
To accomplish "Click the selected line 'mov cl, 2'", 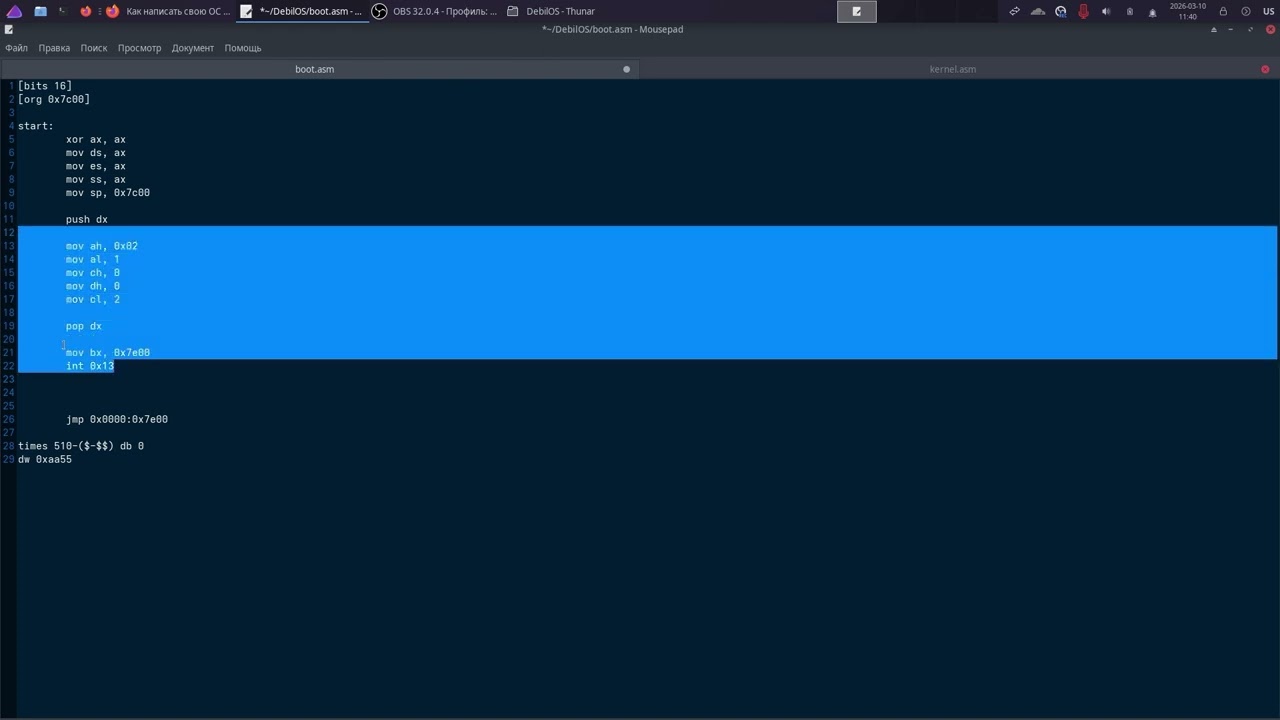I will tap(93, 299).
